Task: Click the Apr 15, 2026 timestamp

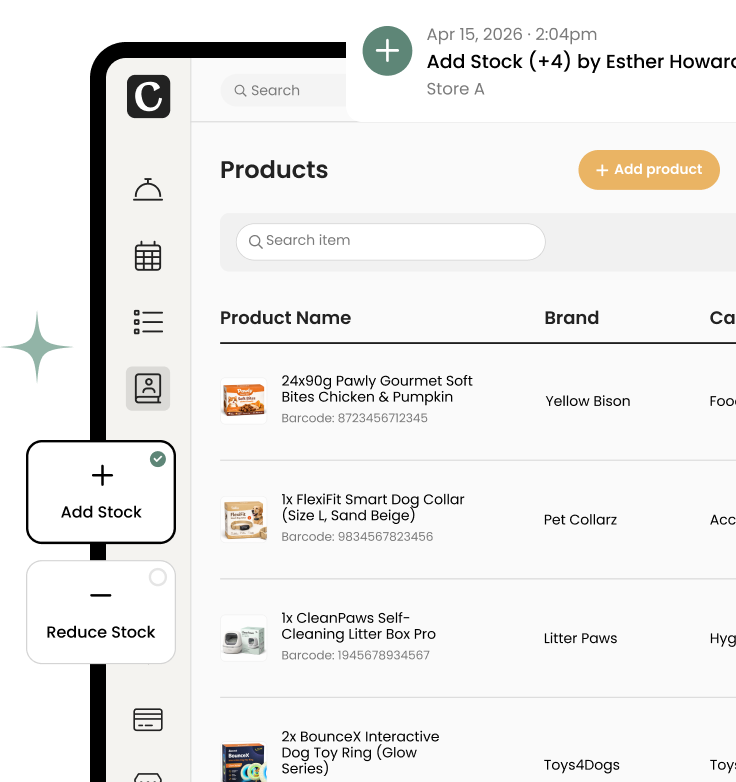Action: 512,34
